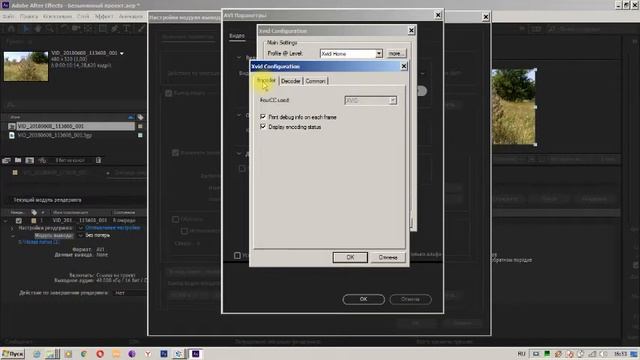
Task: Click the Пуск Start button
Action: 13,354
